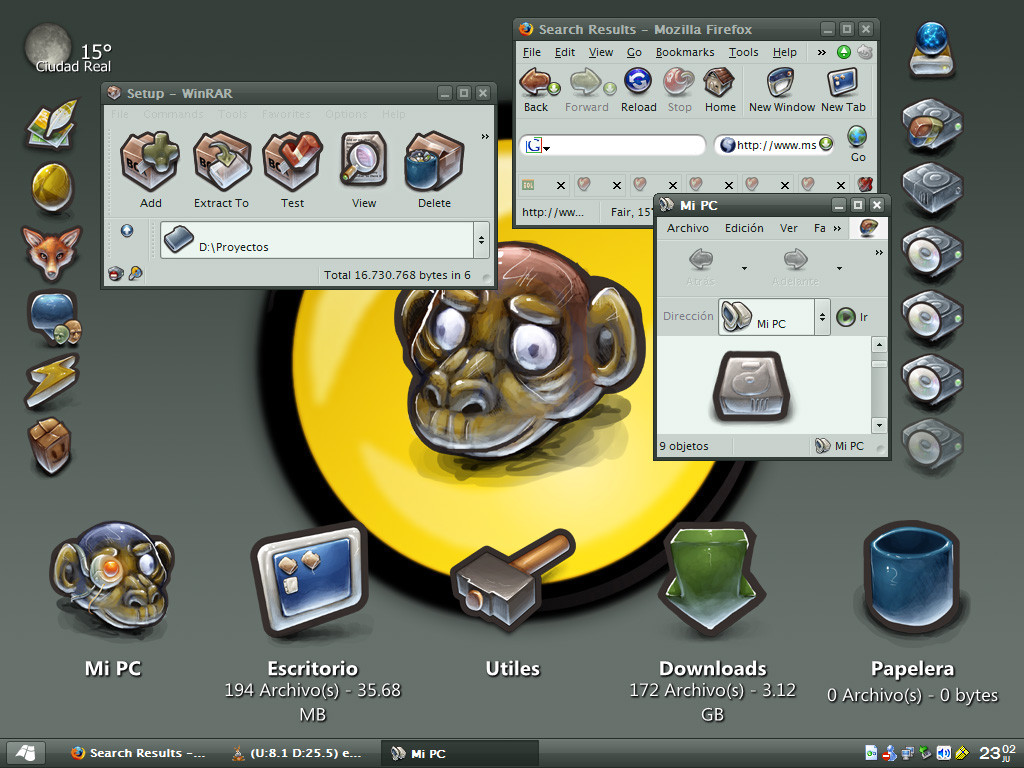Screen dimensions: 1024x768
Task: Click the green go arrow in URL field
Action: click(826, 144)
